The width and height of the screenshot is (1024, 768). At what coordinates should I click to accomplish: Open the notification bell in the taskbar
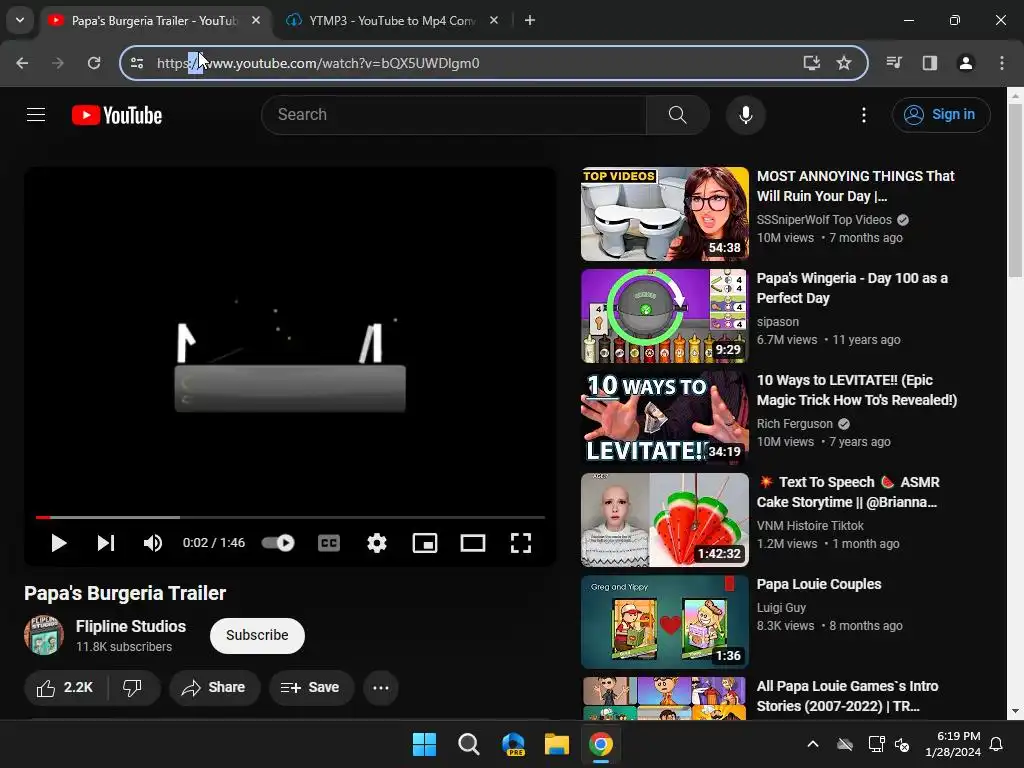[997, 744]
